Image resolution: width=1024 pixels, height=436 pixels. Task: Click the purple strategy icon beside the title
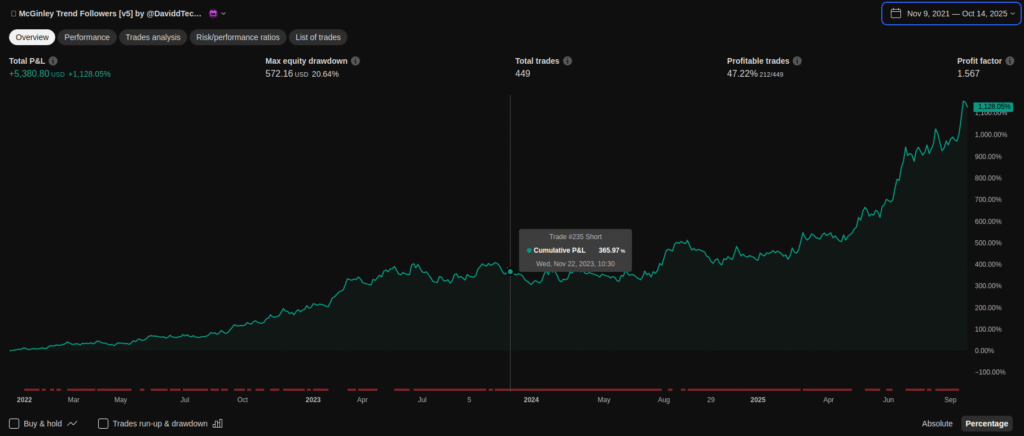point(213,13)
